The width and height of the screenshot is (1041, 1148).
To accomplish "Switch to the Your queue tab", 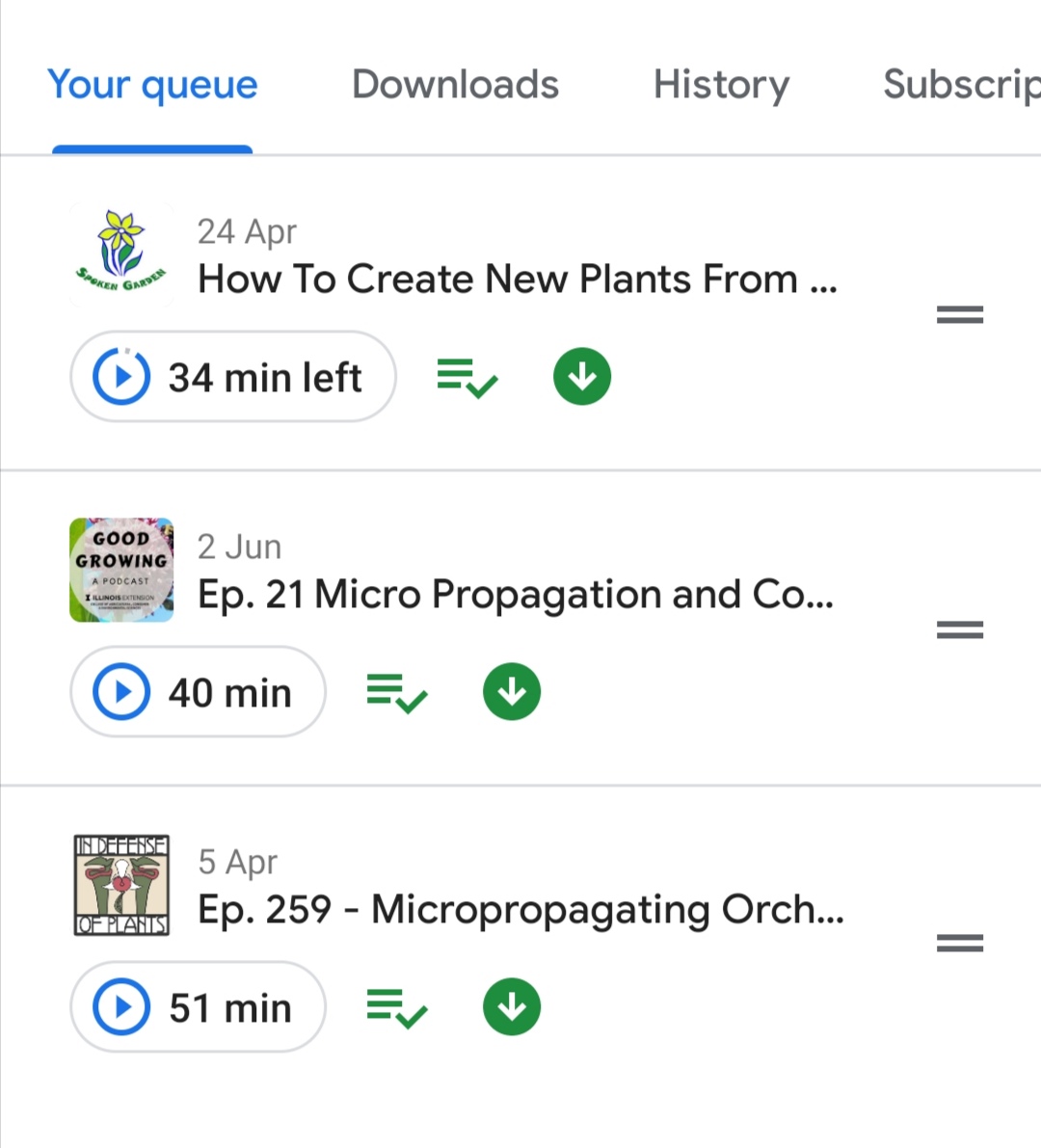I will (152, 85).
